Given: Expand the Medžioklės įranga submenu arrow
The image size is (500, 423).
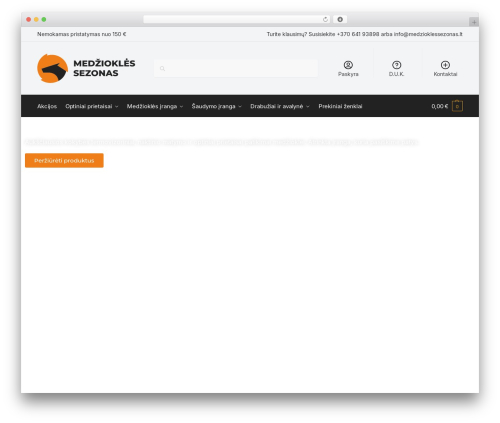Looking at the screenshot, I should pos(181,106).
